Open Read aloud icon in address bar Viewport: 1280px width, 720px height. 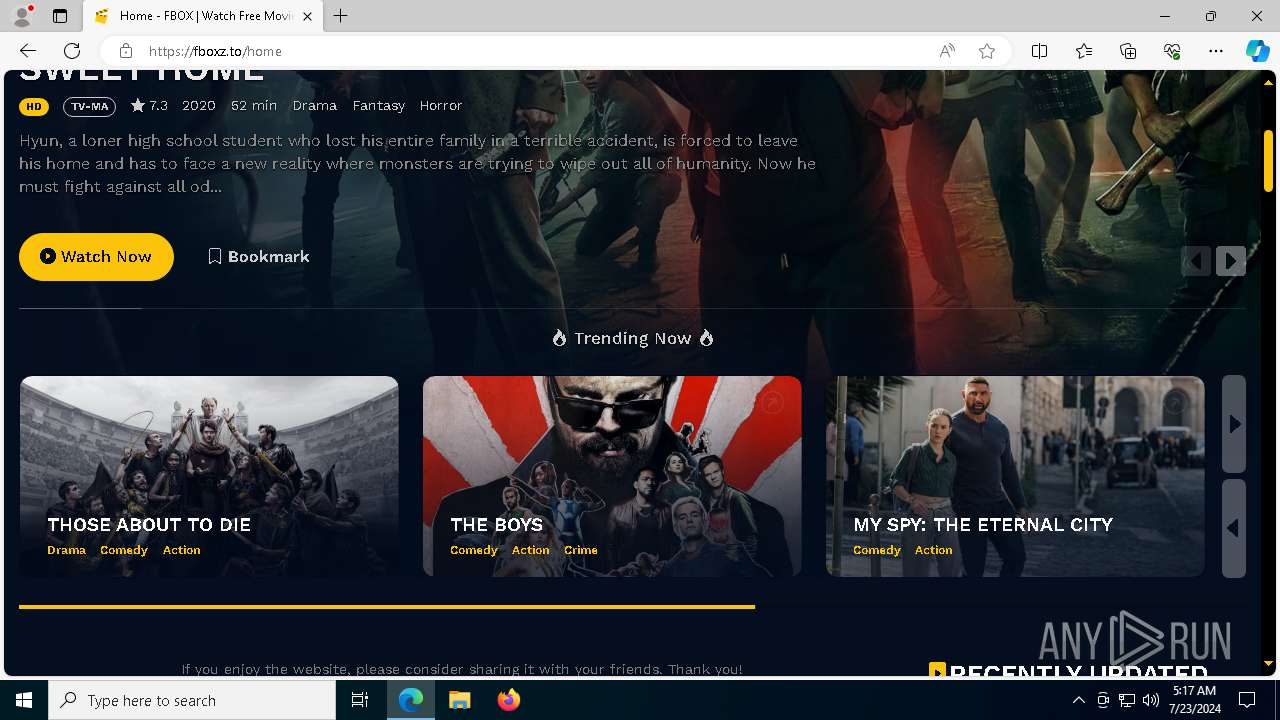(x=947, y=51)
